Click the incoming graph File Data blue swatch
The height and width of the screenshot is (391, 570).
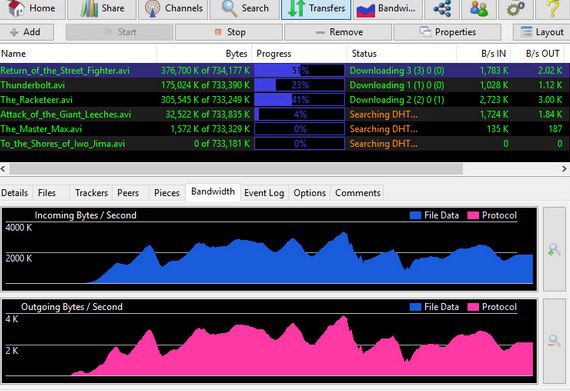tap(415, 215)
